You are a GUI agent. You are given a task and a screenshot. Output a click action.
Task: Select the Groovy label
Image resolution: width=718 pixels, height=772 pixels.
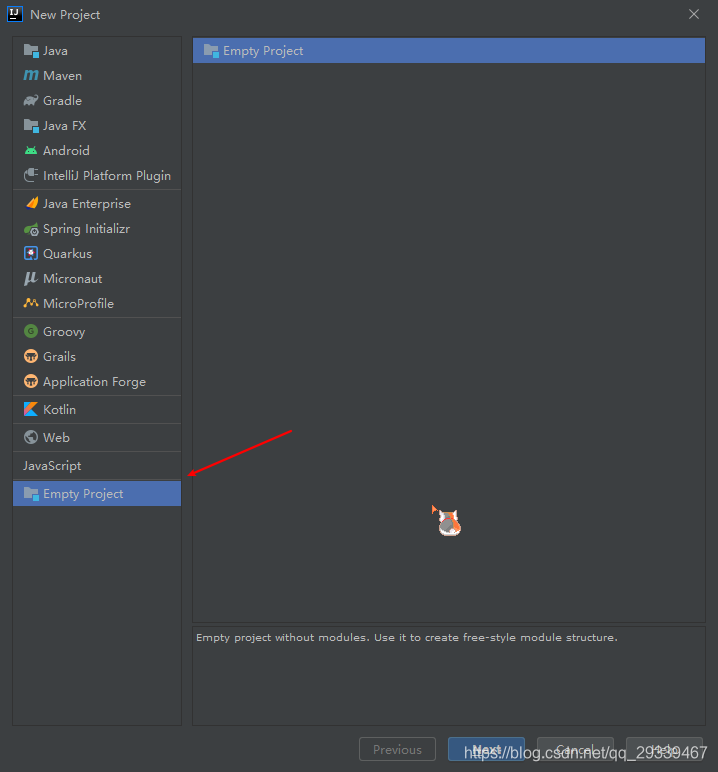click(64, 332)
